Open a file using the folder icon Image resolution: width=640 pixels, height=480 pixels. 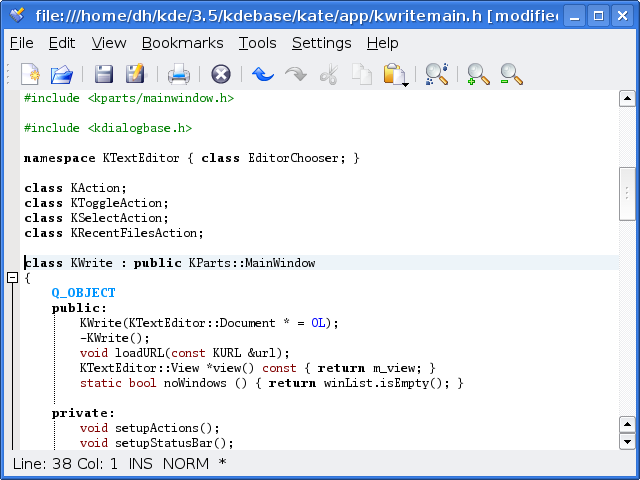pos(62,74)
